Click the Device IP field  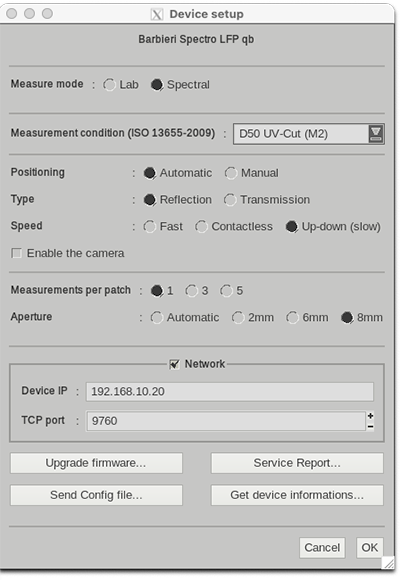230,392
